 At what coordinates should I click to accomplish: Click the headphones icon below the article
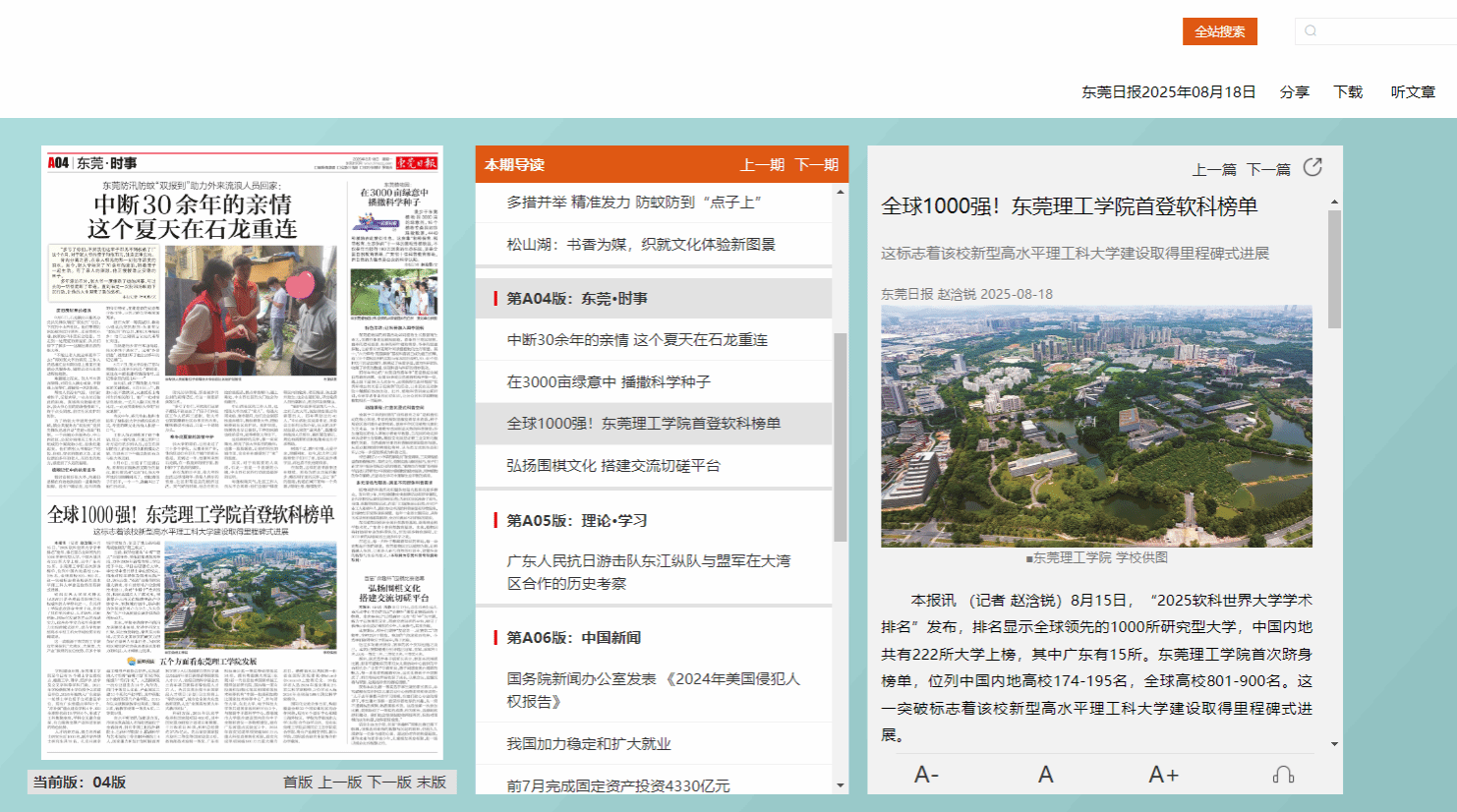1283,775
